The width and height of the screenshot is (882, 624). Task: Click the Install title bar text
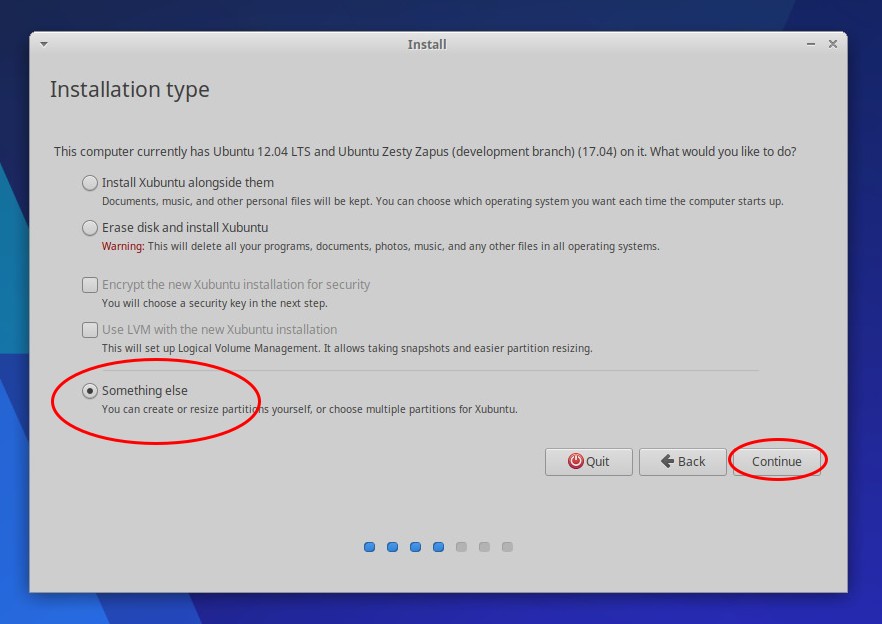tap(427, 44)
